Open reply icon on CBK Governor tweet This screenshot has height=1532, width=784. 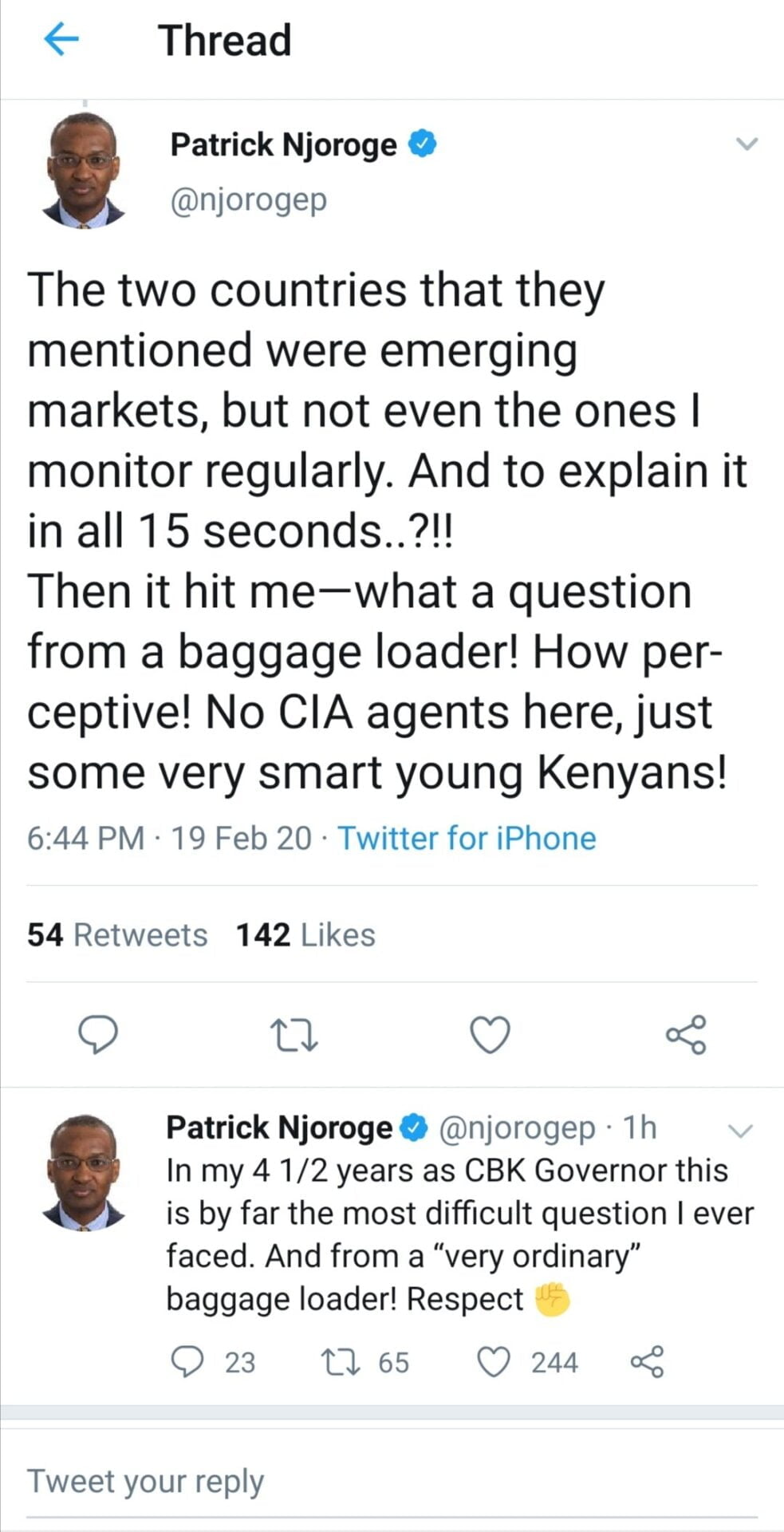[x=188, y=1362]
